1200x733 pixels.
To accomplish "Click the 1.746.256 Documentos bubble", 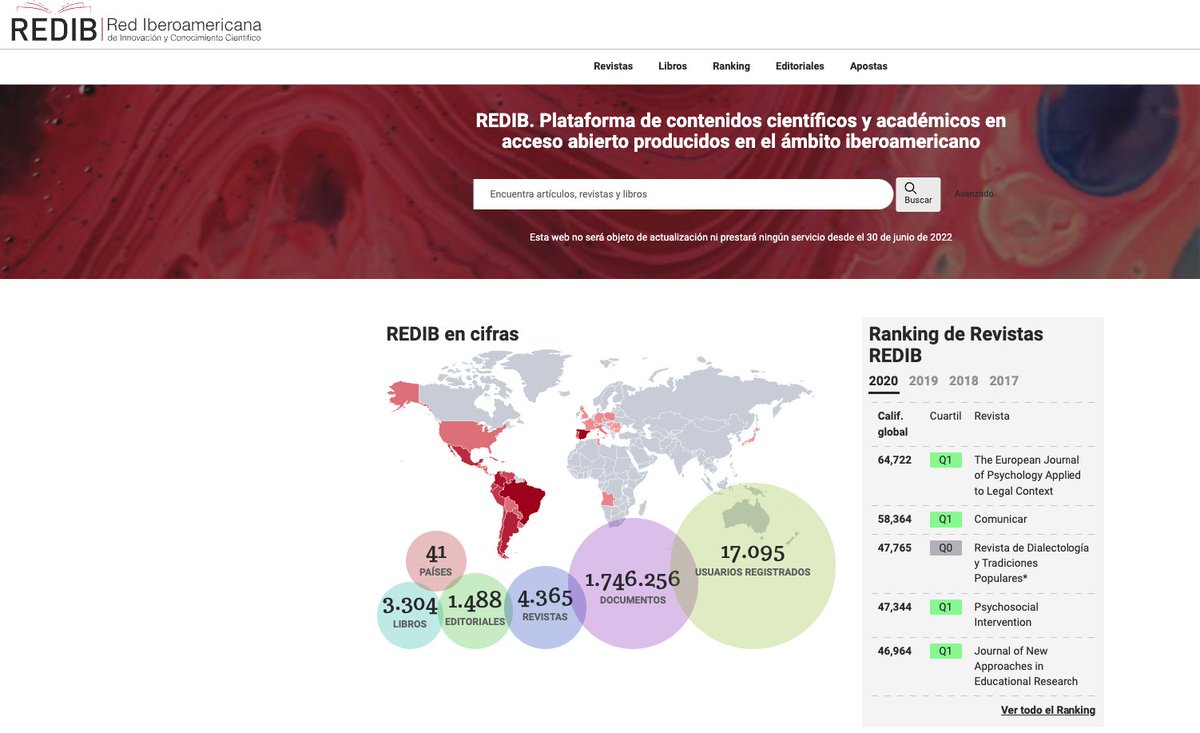I will [632, 583].
